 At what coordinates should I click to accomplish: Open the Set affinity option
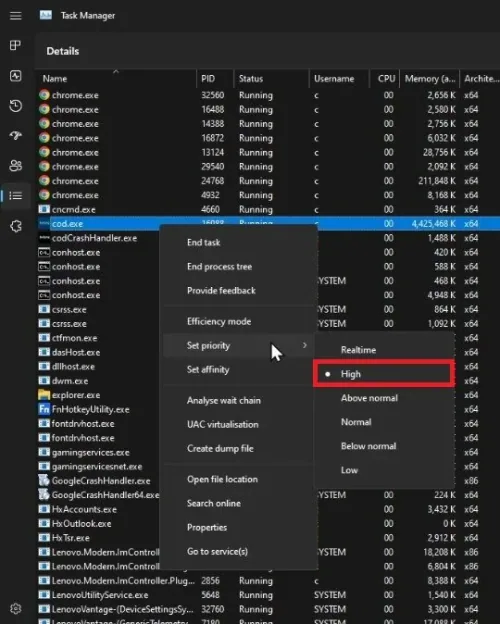click(239, 369)
